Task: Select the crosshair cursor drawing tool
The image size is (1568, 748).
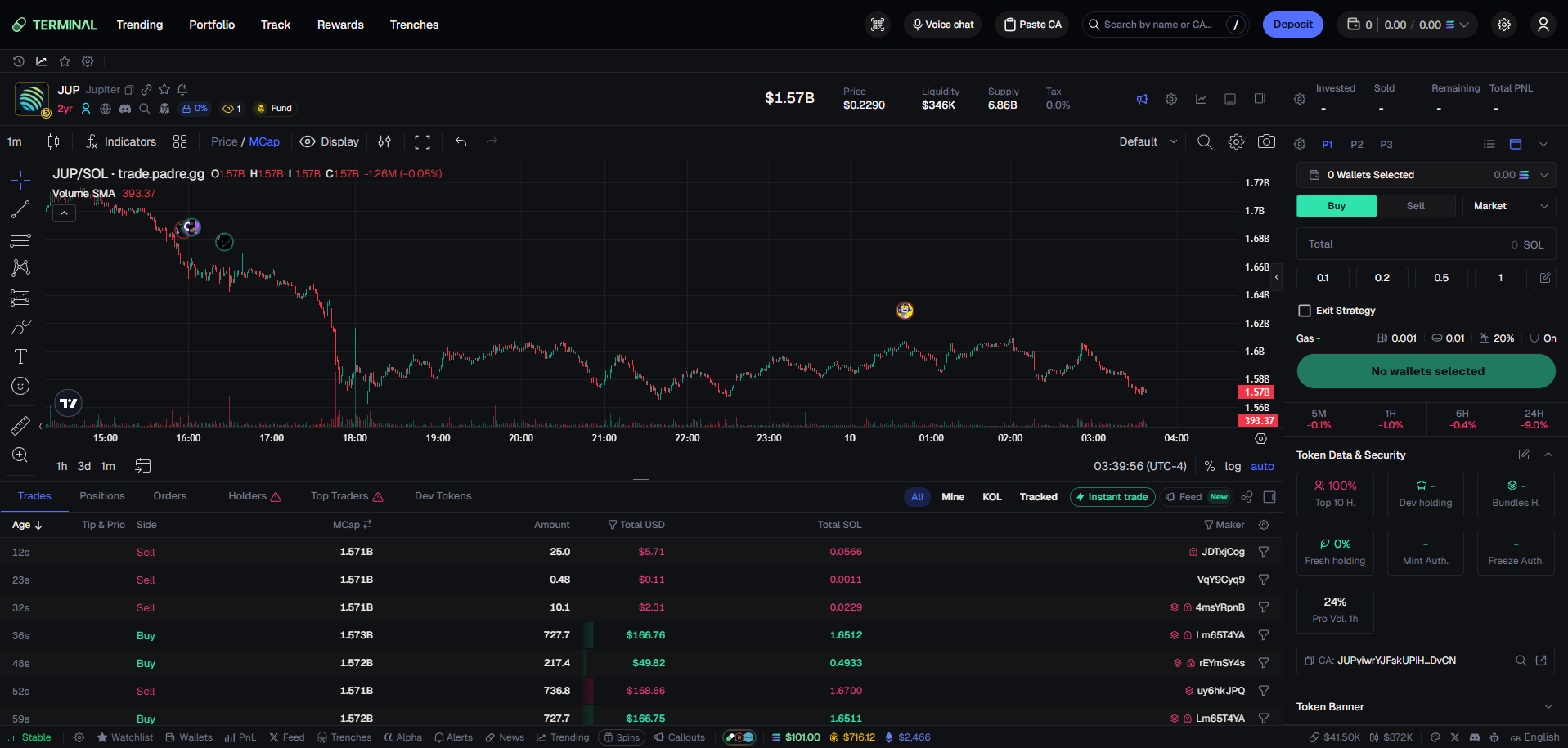Action: click(x=20, y=180)
